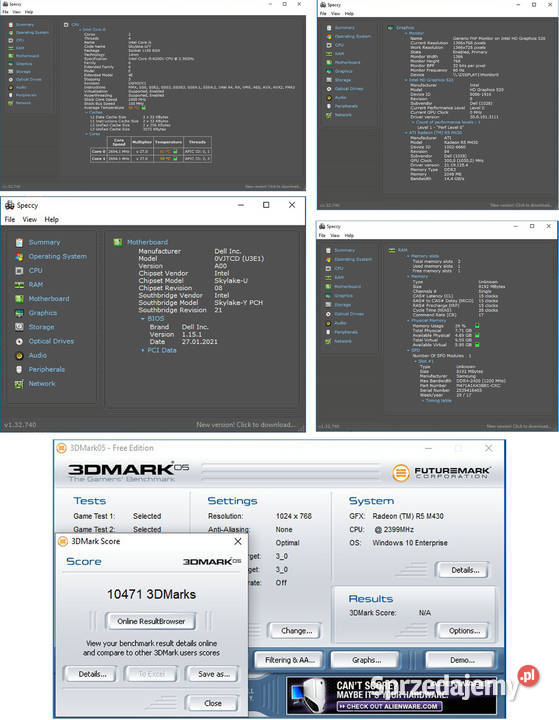Image resolution: width=559 pixels, height=720 pixels.
Task: Click Online ResultBrowser in 3DMark Score dialog
Action: click(151, 621)
